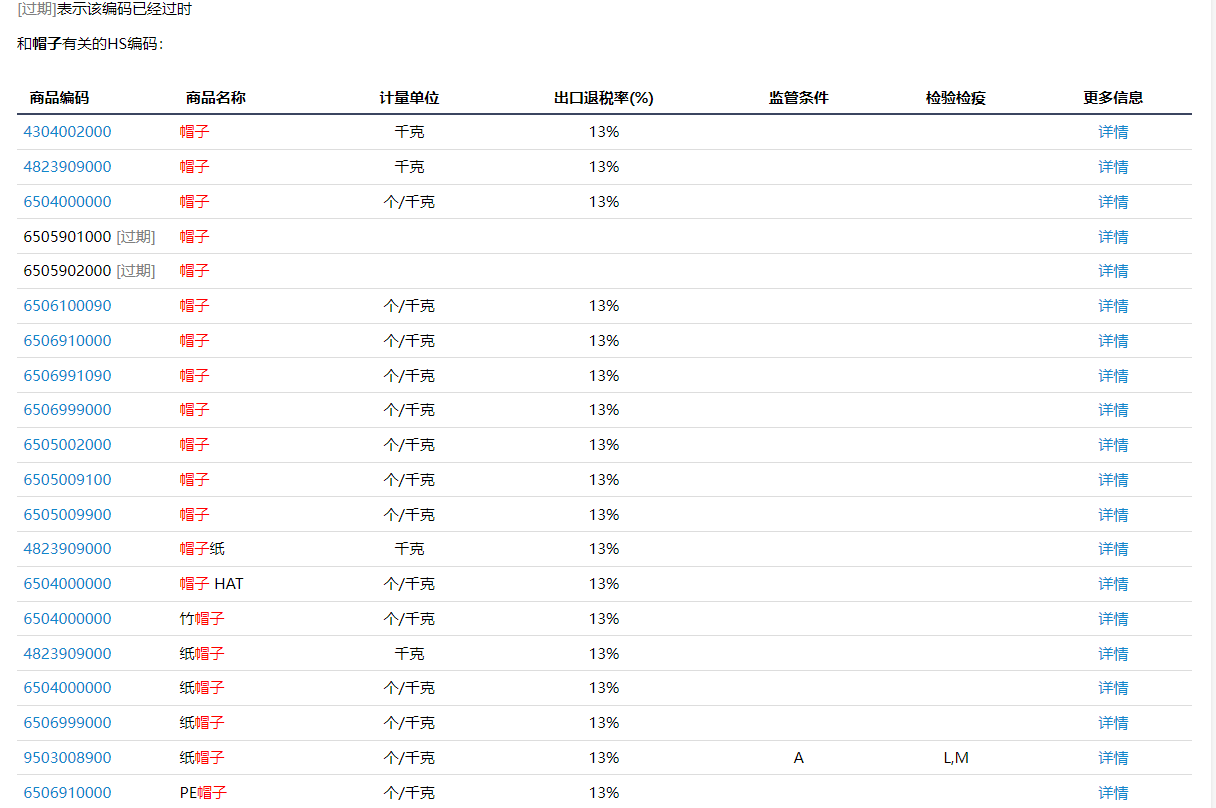Open 详情 for the 竹帽子 row
This screenshot has height=808, width=1216.
[x=1112, y=619]
